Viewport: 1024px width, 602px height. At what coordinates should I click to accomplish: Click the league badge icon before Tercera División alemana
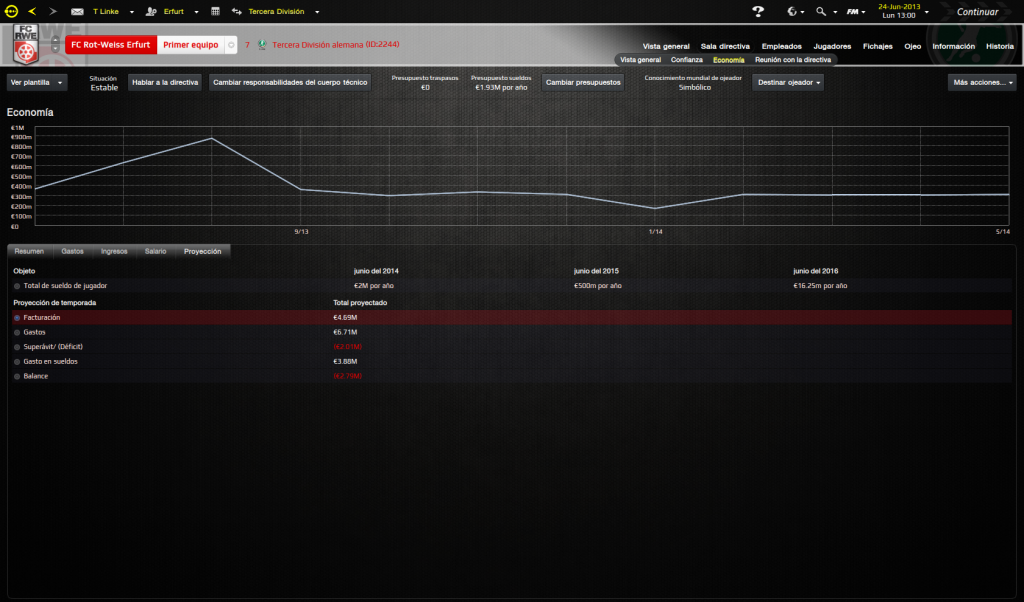coord(262,45)
